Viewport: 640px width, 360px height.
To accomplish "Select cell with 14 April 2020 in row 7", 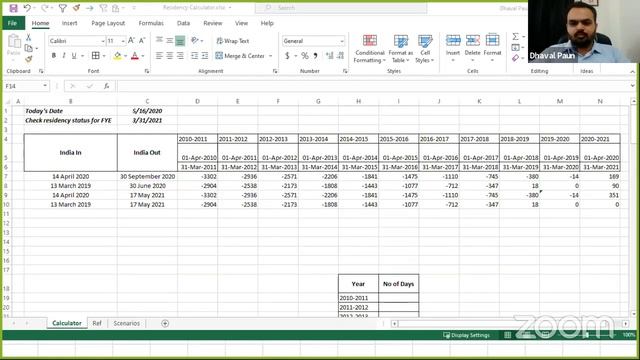I will 71,176.
